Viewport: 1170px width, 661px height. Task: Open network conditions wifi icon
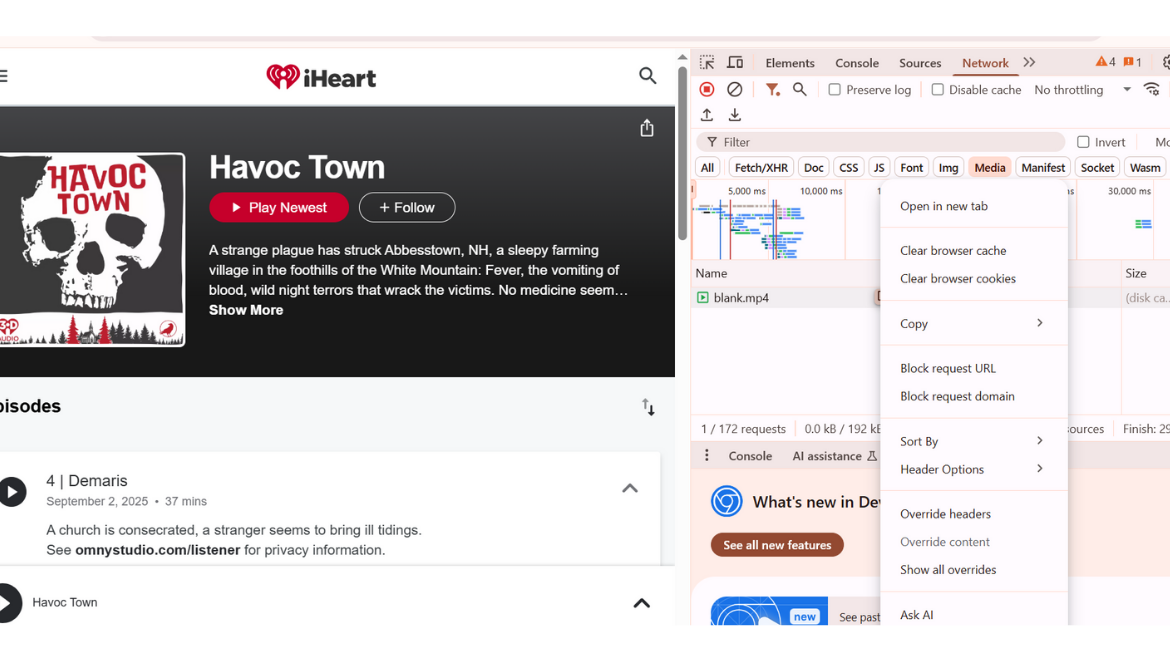[x=1152, y=90]
